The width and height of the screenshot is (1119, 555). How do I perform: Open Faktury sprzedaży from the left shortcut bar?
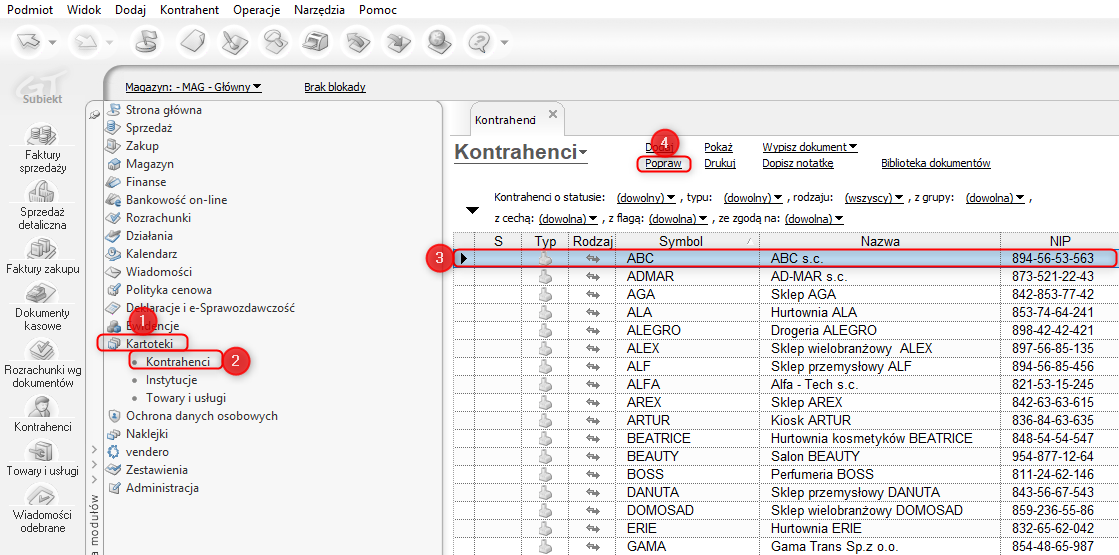[41, 148]
